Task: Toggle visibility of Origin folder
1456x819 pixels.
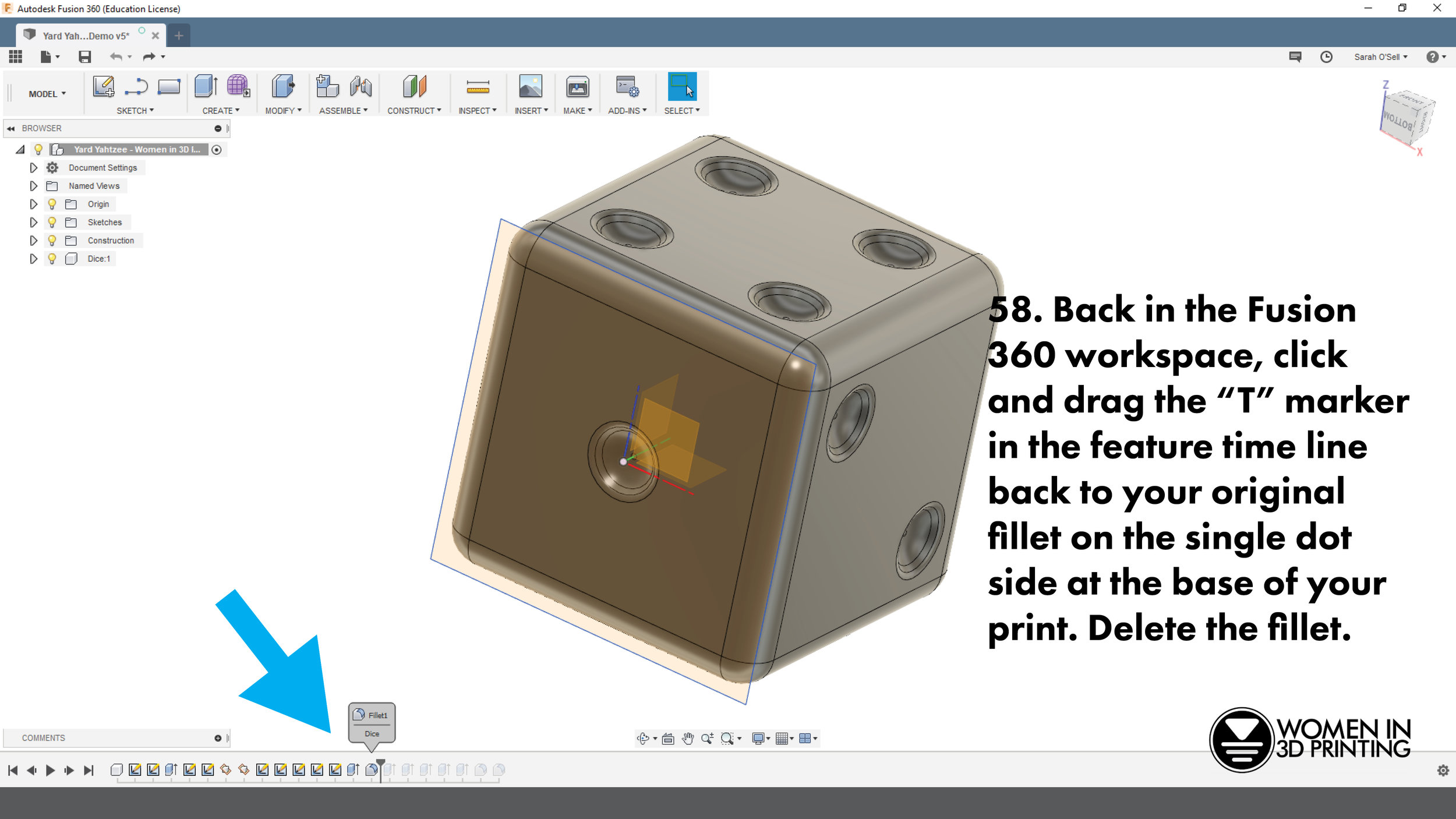Action: pos(52,203)
